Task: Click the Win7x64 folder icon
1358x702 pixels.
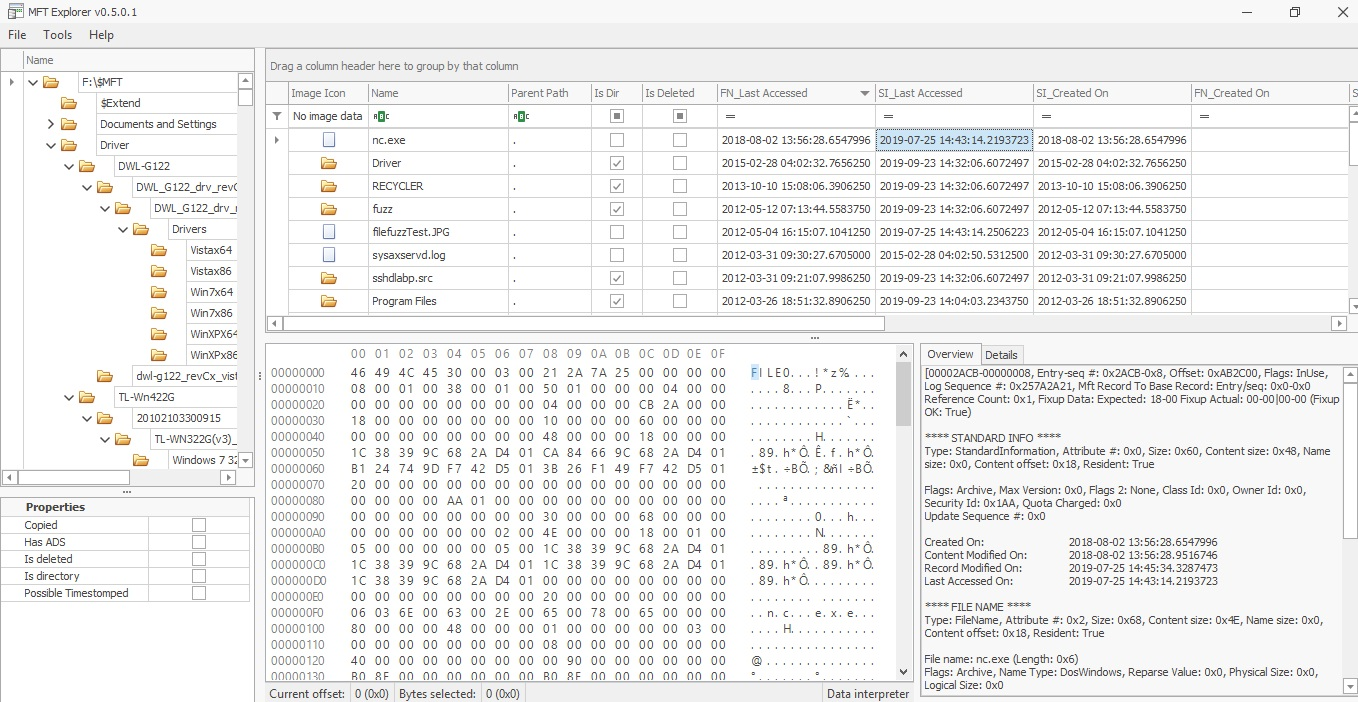Action: pos(159,292)
